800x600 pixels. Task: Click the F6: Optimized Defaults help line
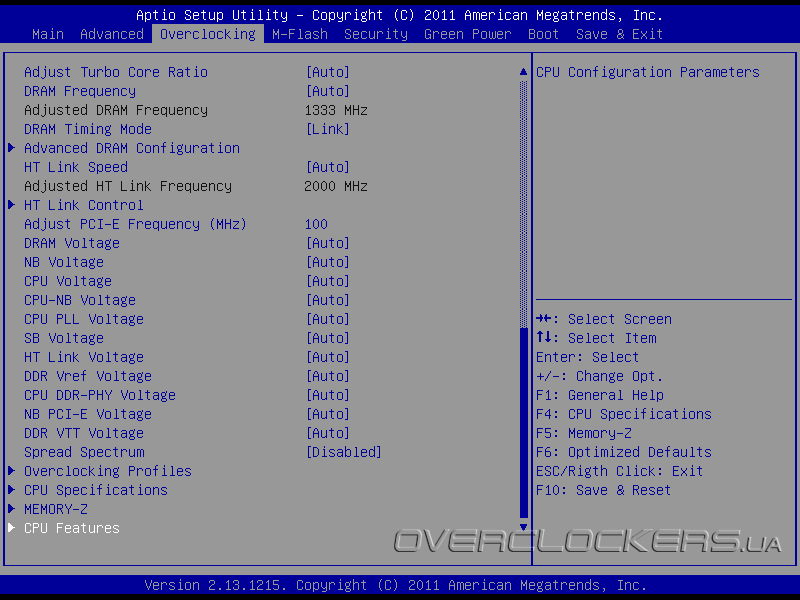(x=623, y=452)
